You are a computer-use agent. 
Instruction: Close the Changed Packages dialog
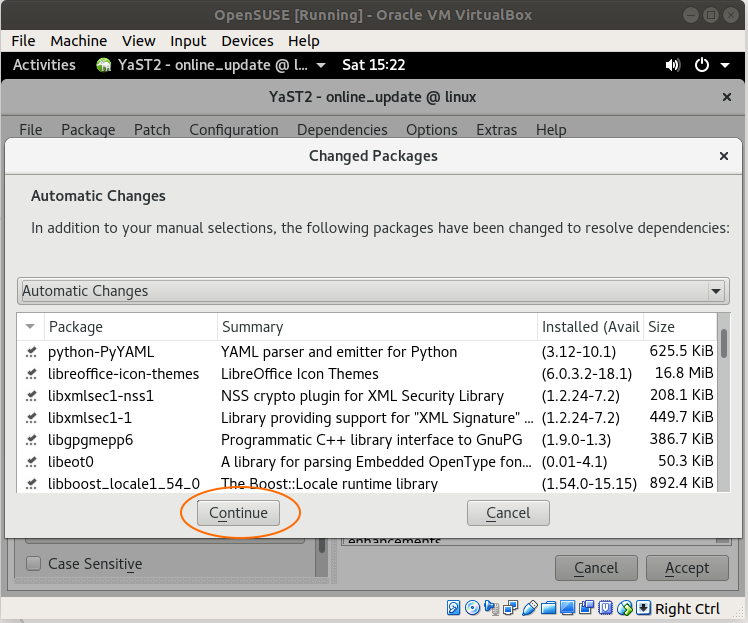coord(724,156)
